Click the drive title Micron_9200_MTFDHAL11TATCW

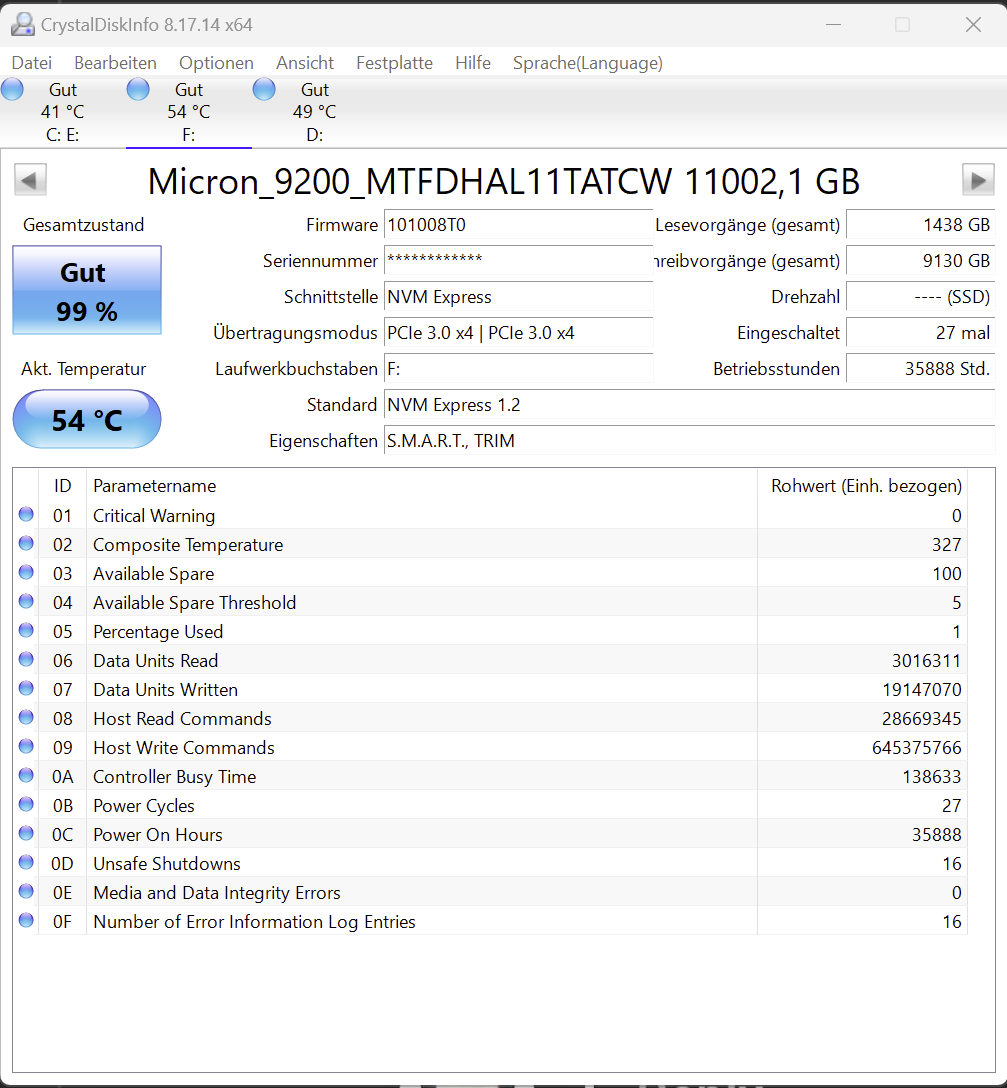(x=409, y=182)
